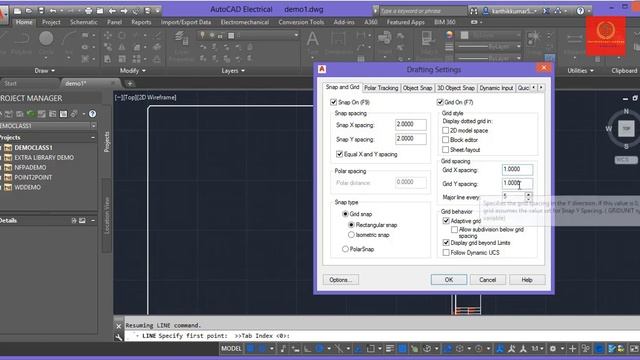Toggle the Snap On (F9) checkbox
The width and height of the screenshot is (640, 360).
click(x=333, y=102)
